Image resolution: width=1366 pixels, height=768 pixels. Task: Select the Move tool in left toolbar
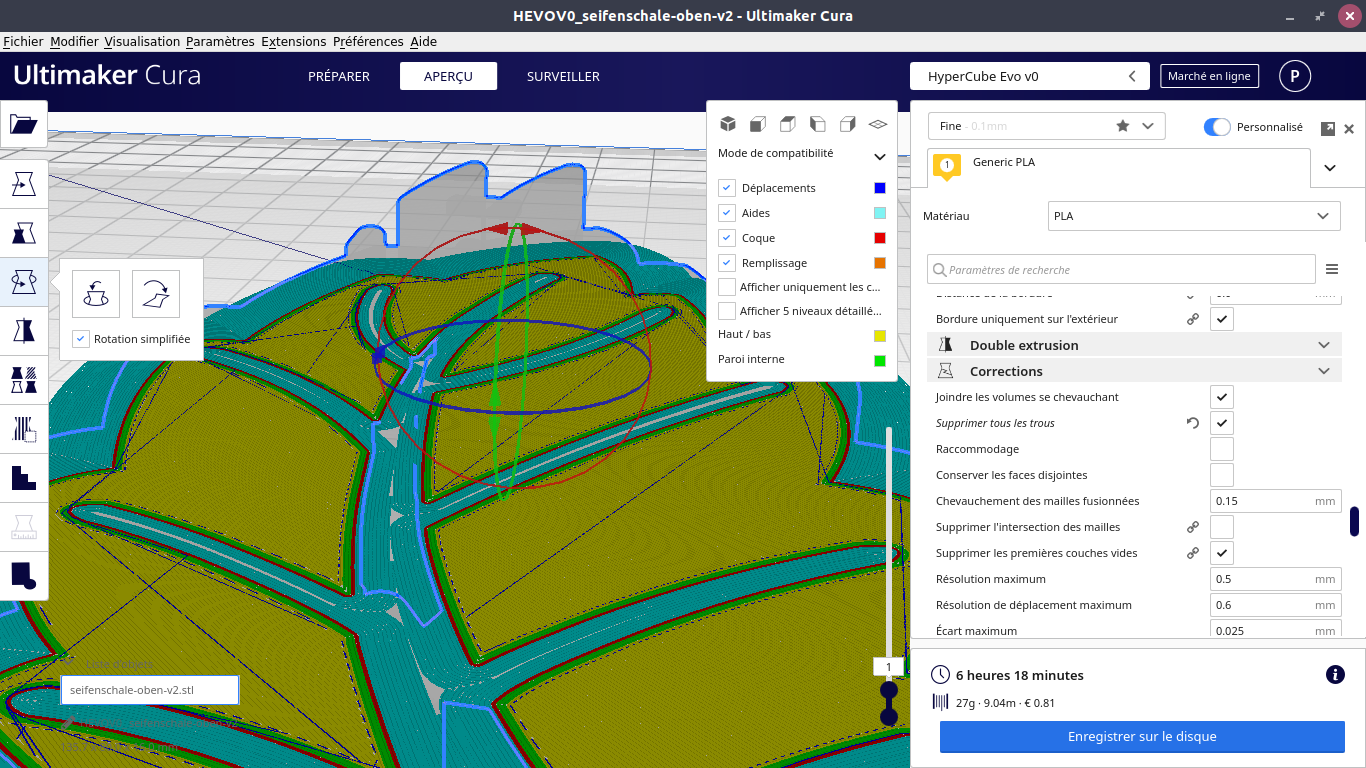point(23,184)
